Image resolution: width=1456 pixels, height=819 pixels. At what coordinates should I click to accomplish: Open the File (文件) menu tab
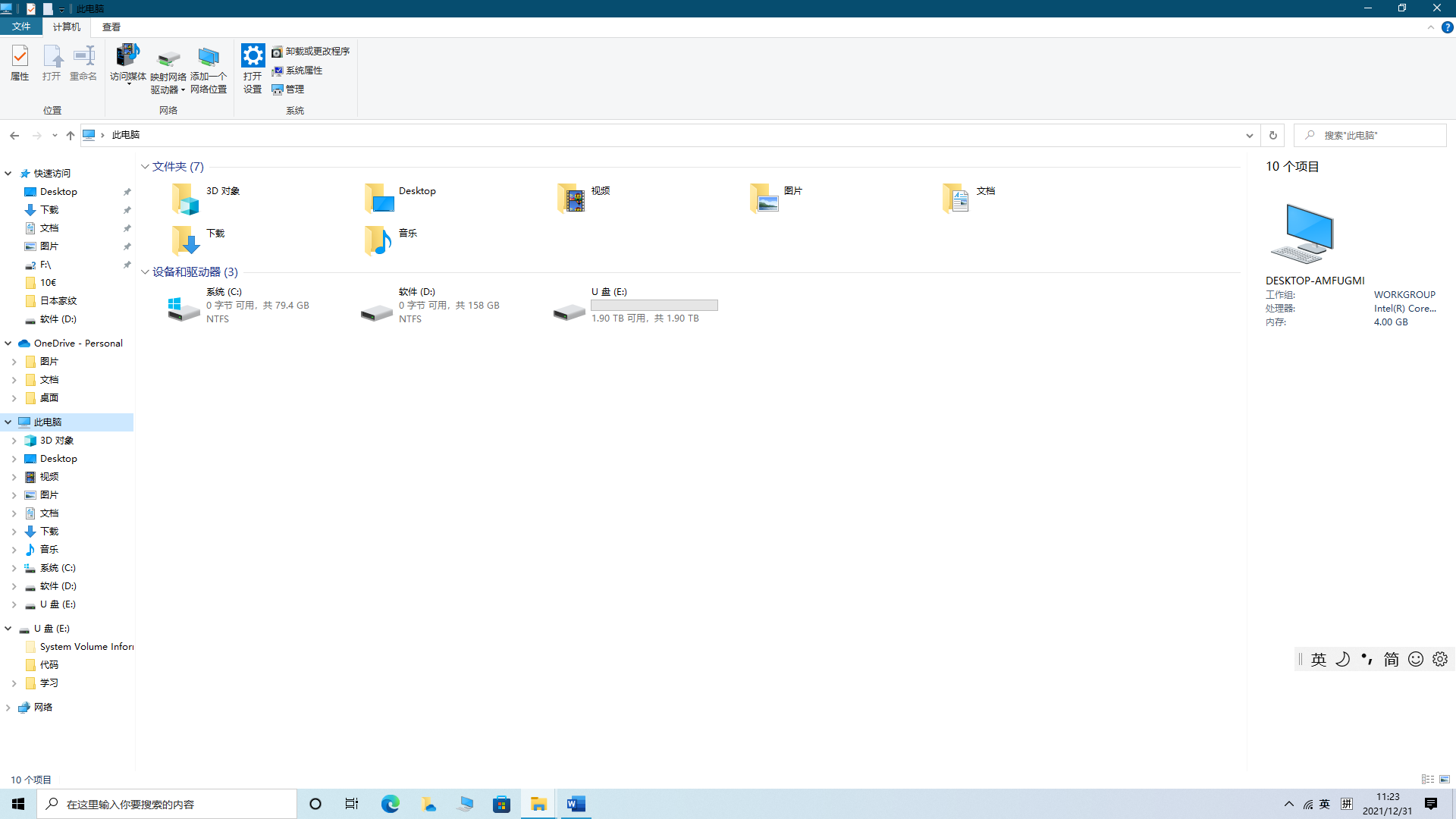[21, 27]
